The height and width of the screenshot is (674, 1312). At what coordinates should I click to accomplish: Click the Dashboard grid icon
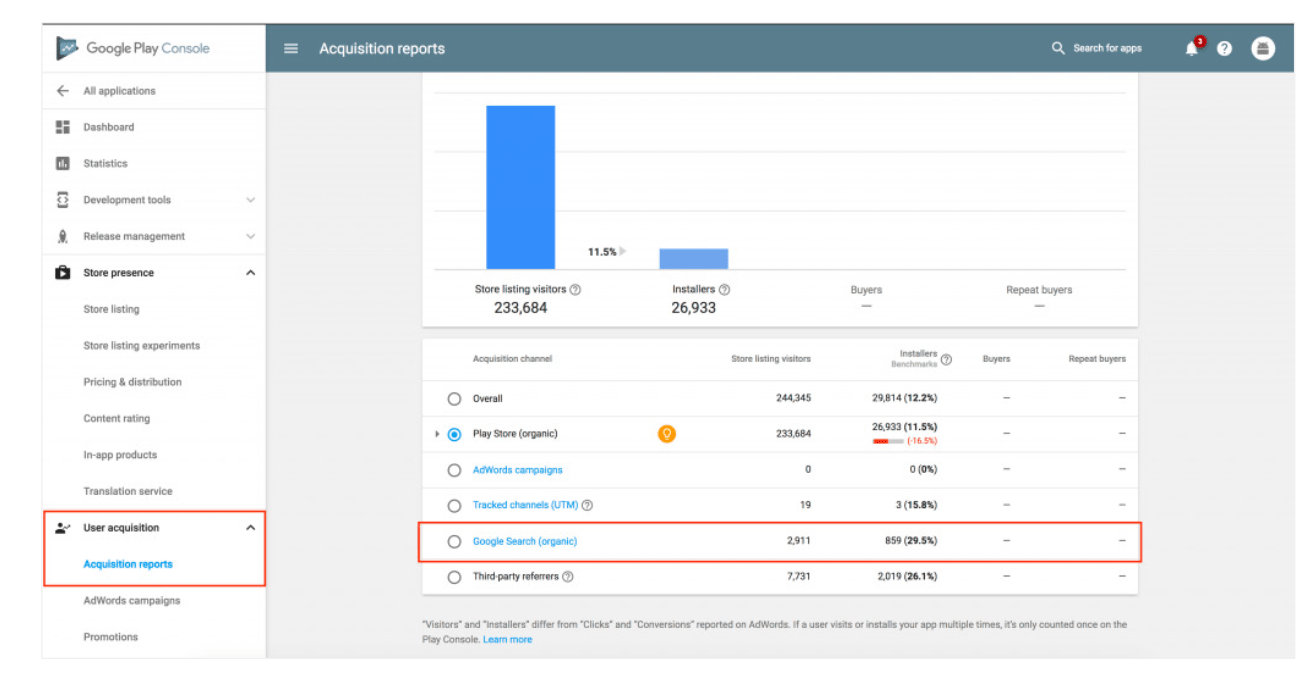pos(63,127)
